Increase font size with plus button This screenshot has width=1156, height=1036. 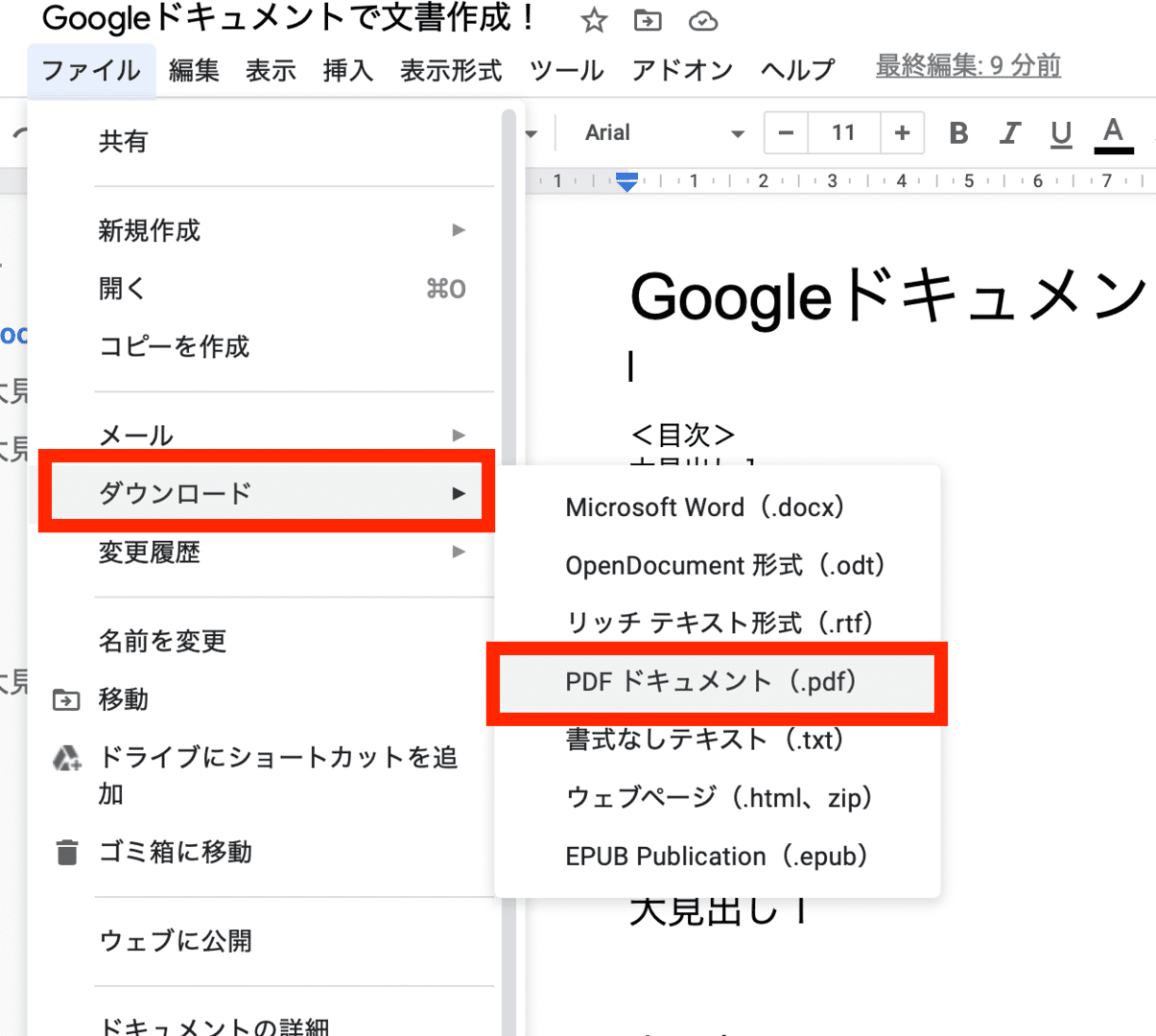(x=902, y=133)
